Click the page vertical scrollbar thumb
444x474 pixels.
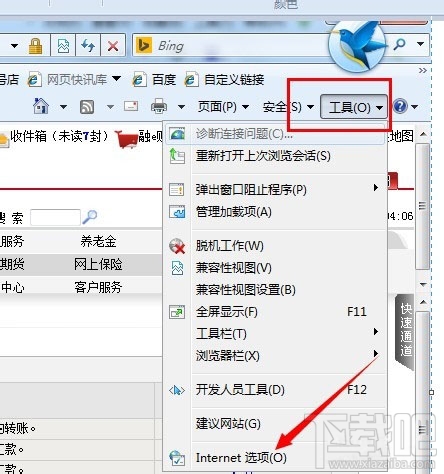click(x=422, y=207)
